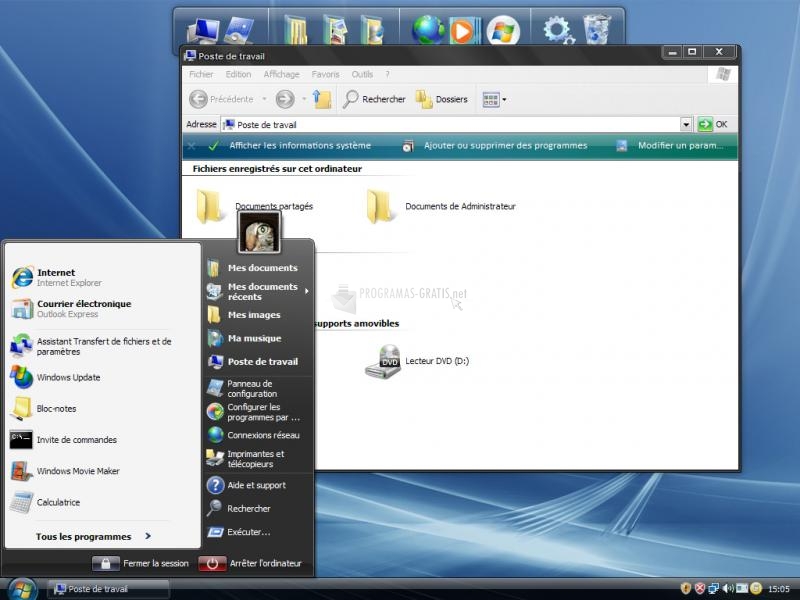800x600 pixels.
Task: Click Fermer la session button
Action: point(140,563)
